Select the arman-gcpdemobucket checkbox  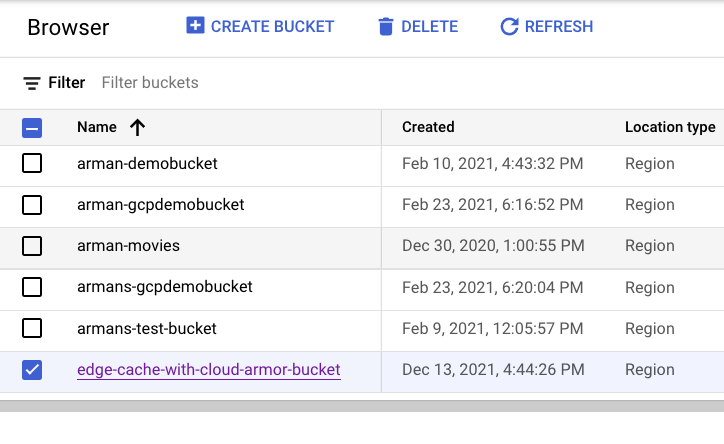(x=32, y=205)
